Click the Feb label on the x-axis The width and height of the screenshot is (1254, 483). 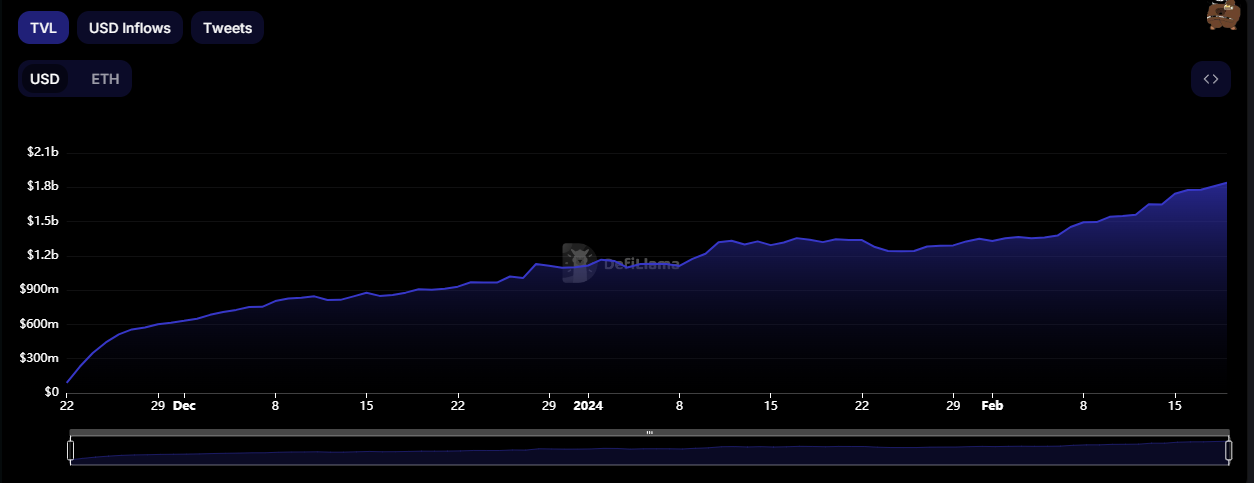[x=991, y=406]
